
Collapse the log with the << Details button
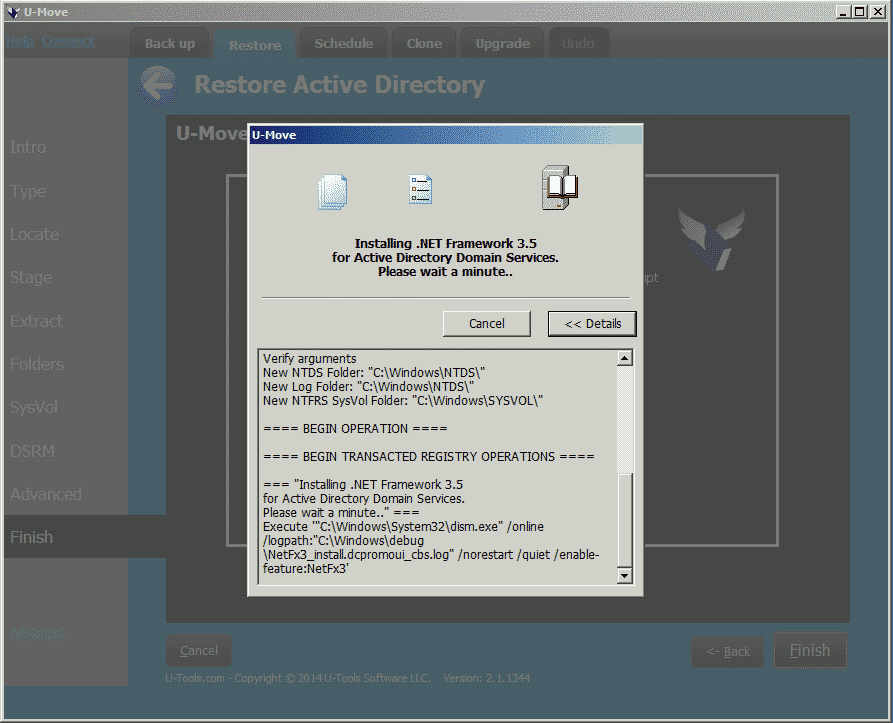[592, 323]
